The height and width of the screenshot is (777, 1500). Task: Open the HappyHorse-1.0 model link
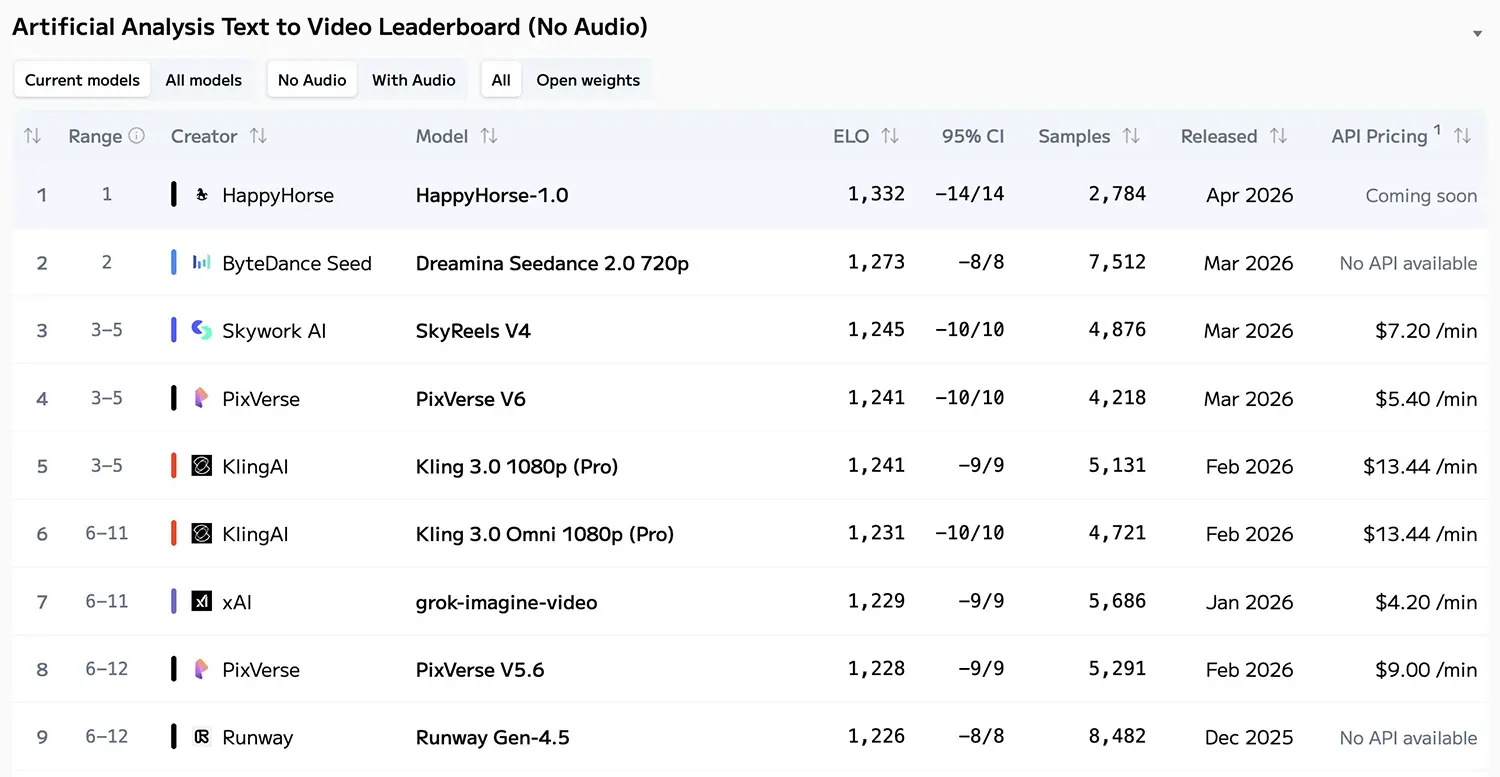tap(492, 195)
